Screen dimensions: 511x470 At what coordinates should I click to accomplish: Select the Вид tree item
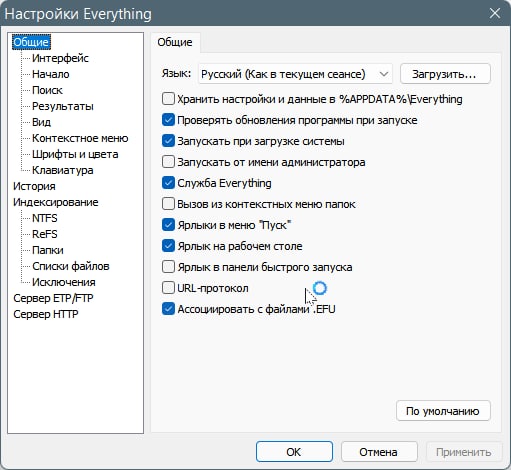[x=41, y=122]
